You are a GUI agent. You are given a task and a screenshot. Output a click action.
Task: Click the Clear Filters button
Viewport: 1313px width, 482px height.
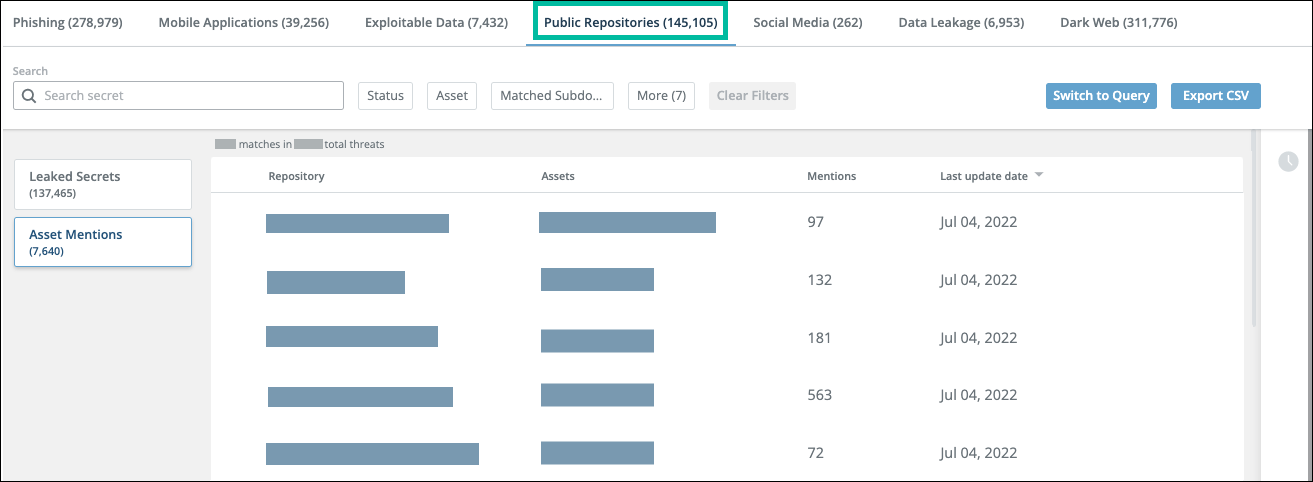[752, 96]
